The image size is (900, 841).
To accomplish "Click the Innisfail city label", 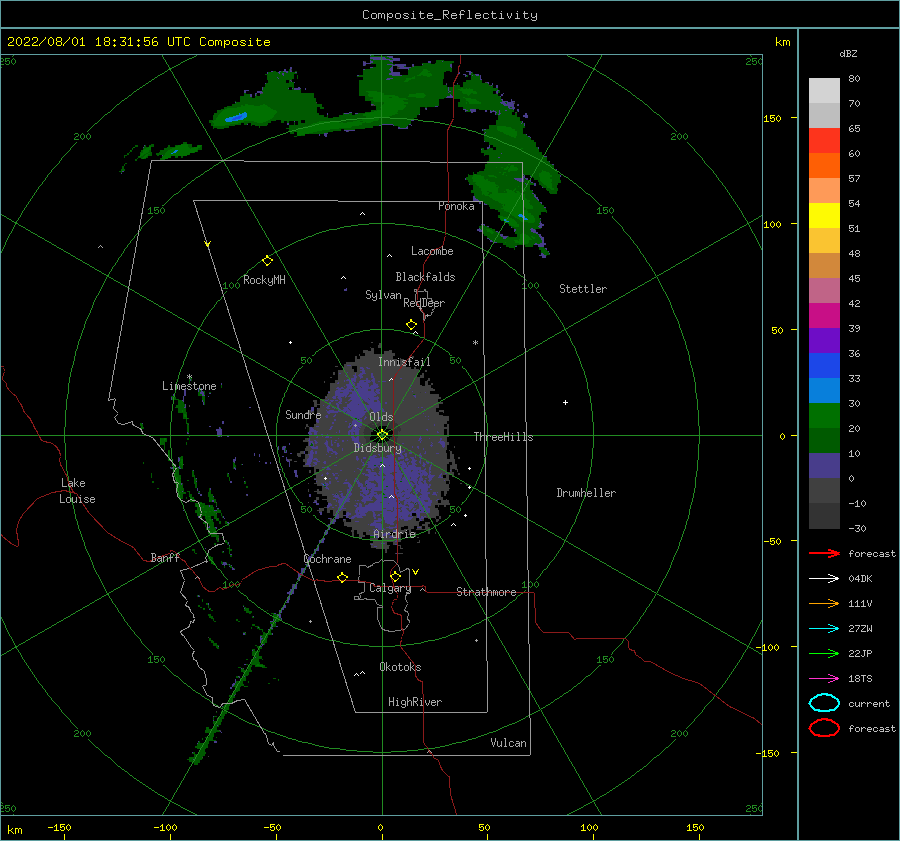I will point(404,362).
